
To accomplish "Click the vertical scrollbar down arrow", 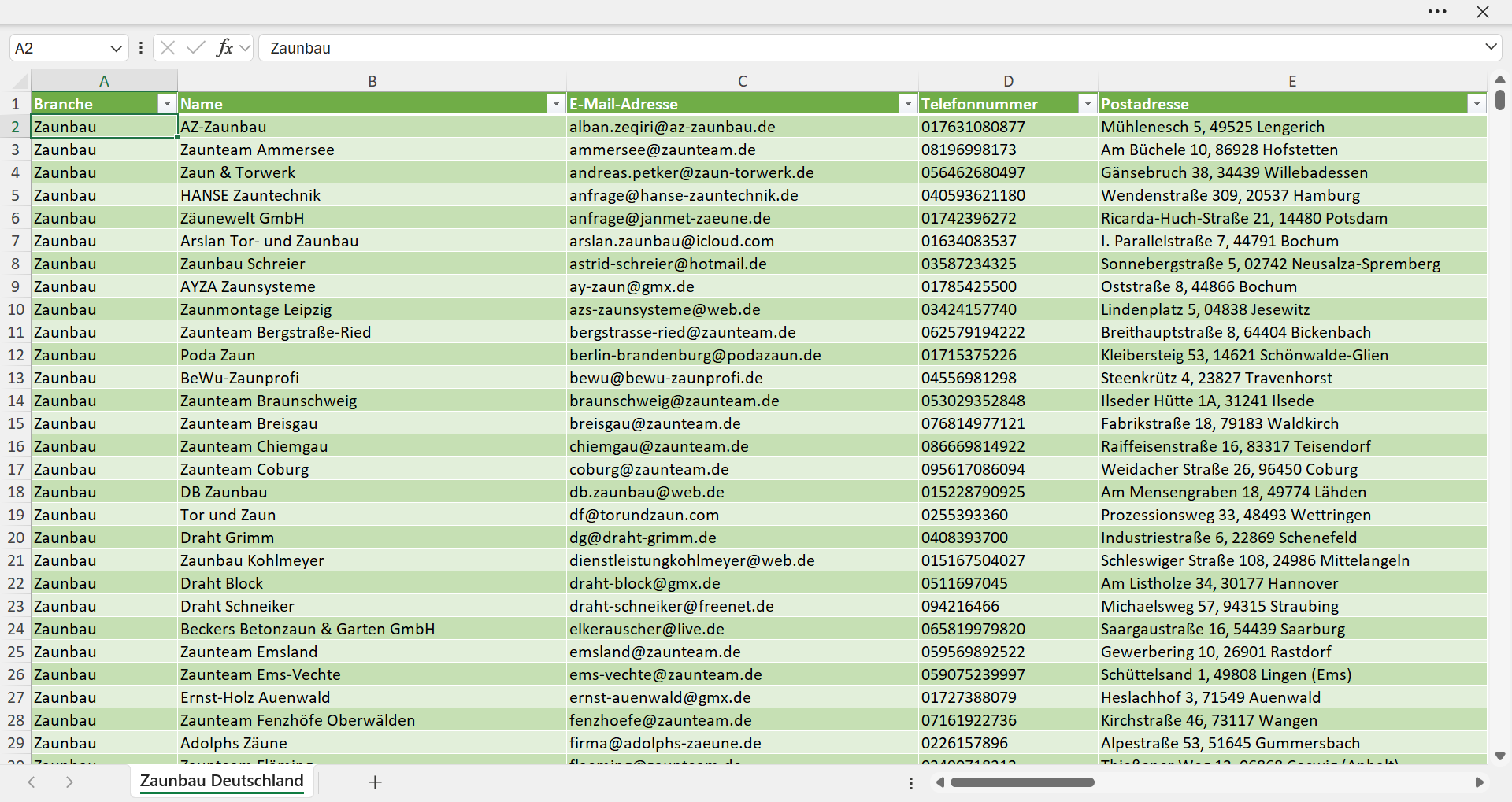I will click(x=1500, y=756).
